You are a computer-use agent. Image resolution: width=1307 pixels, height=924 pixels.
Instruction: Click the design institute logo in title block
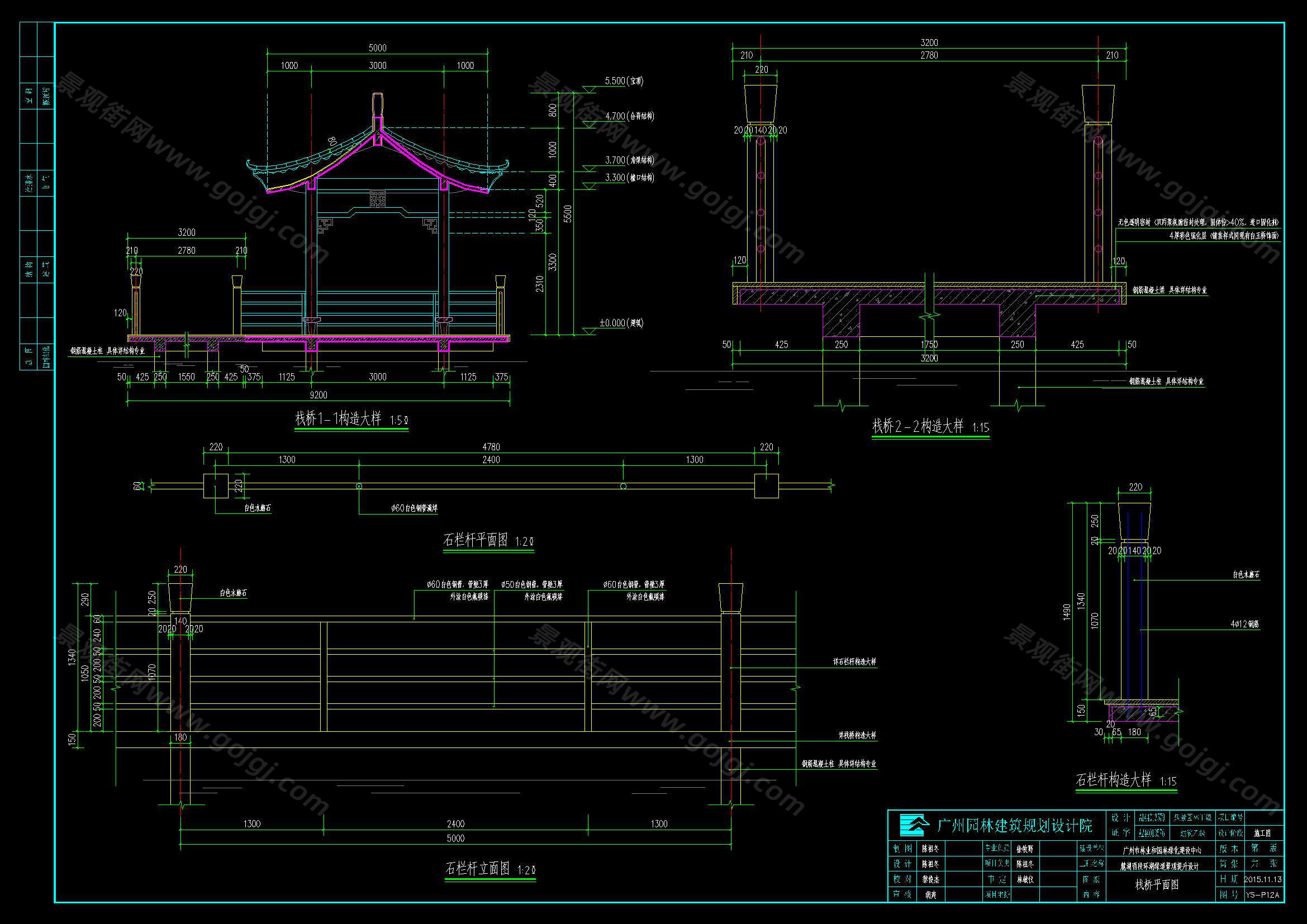(x=915, y=825)
